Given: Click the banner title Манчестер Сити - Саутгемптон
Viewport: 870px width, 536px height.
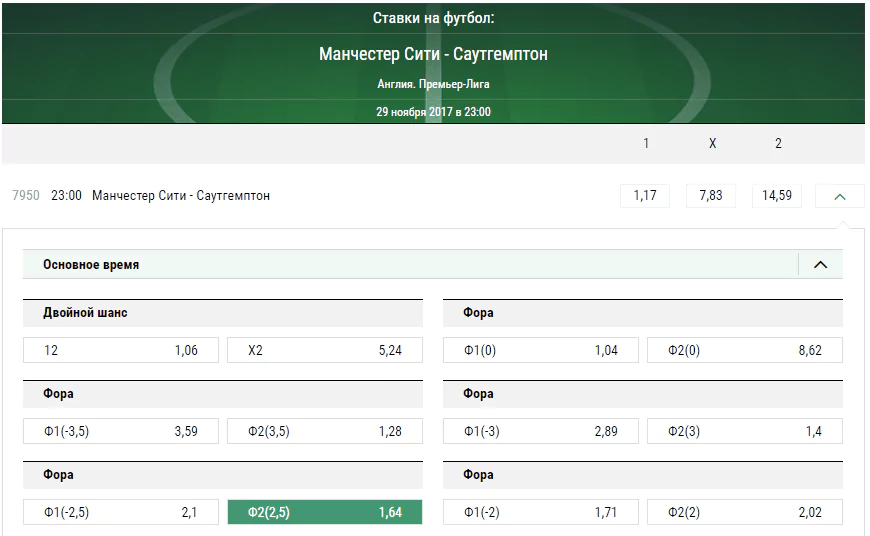Looking at the screenshot, I should click(433, 54).
